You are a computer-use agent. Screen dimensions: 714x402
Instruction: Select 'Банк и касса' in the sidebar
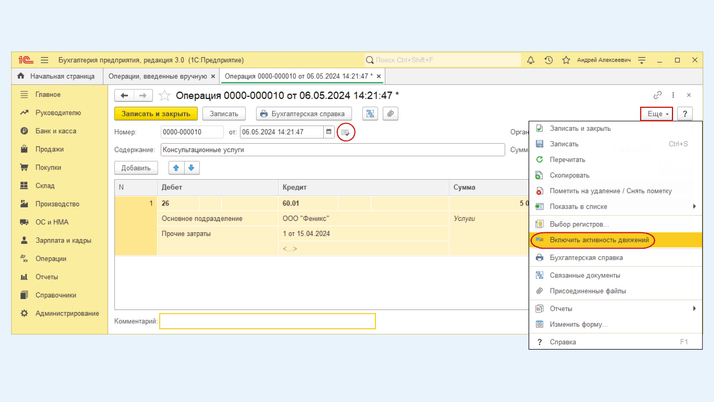pyautogui.click(x=55, y=131)
